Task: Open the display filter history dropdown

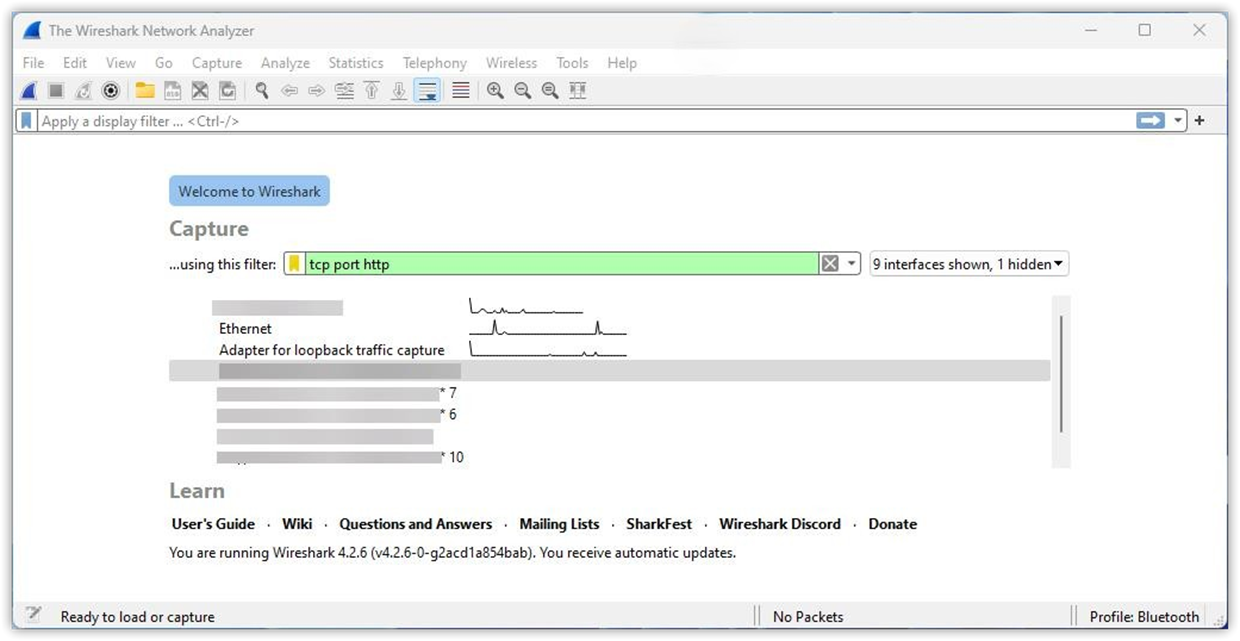Action: (1178, 121)
